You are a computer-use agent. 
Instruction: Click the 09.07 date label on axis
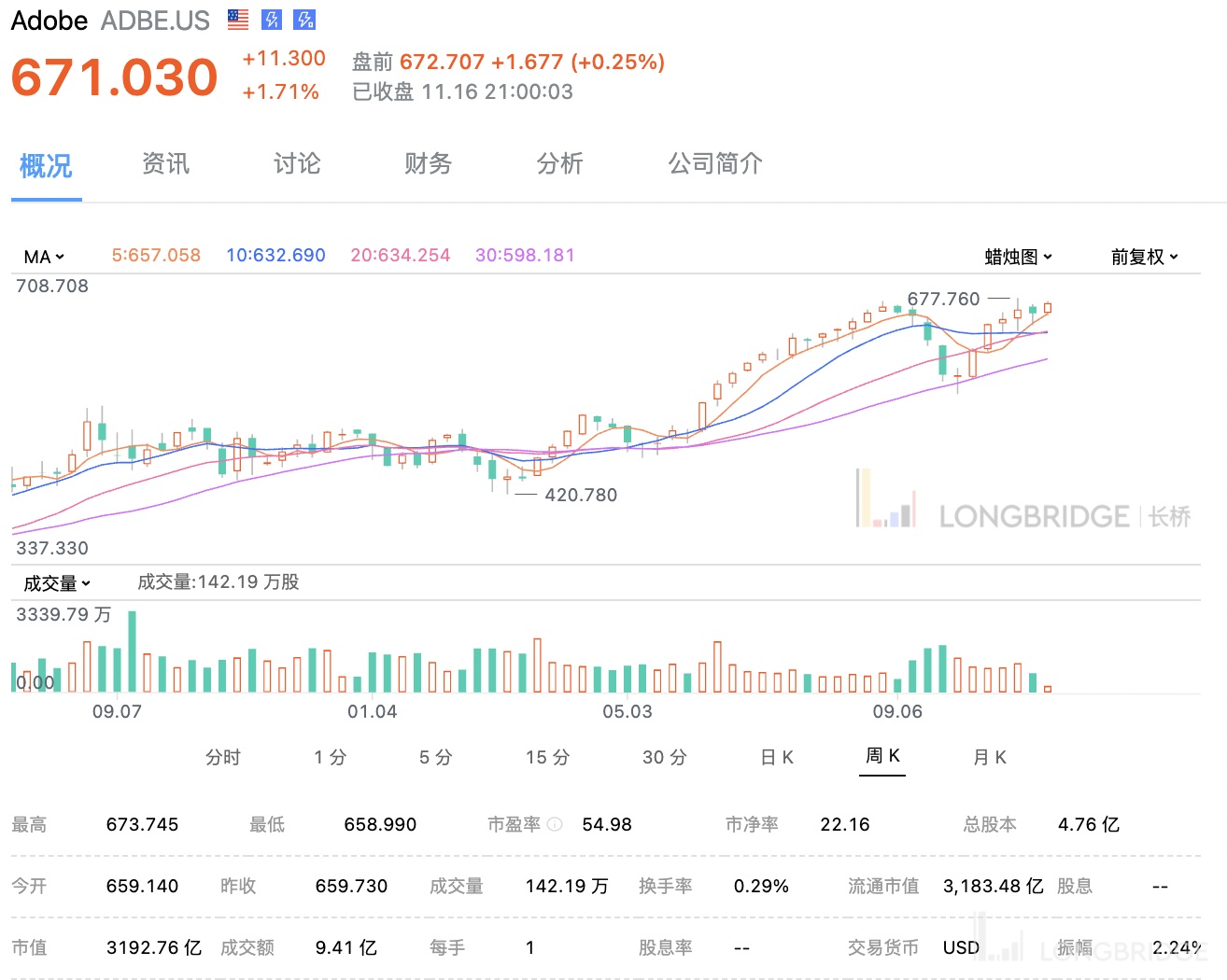[117, 711]
